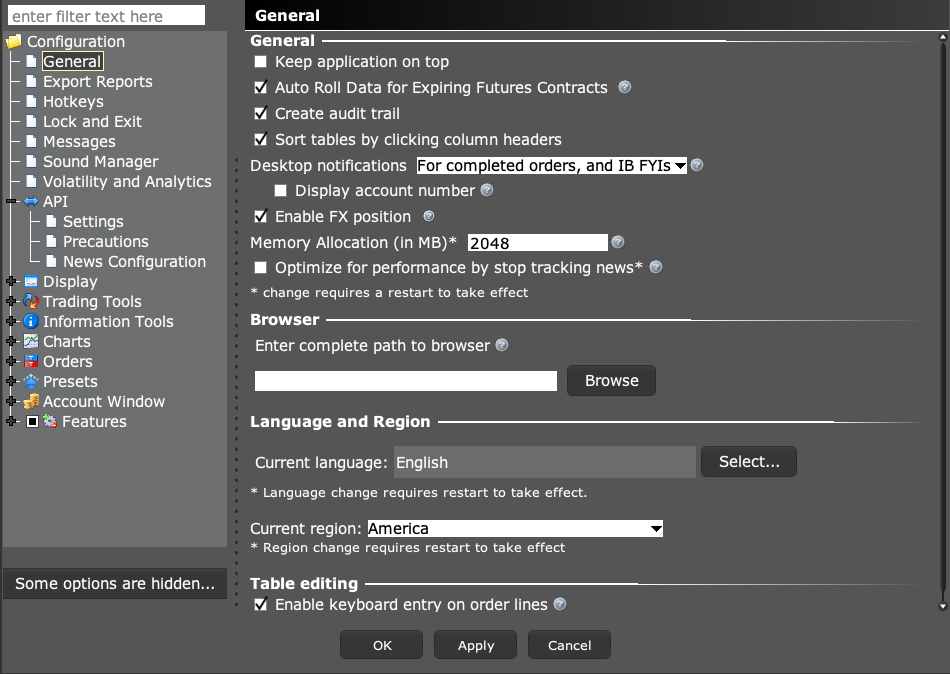Click the Charts graph icon
Image resolution: width=950 pixels, height=674 pixels.
pyautogui.click(x=31, y=341)
